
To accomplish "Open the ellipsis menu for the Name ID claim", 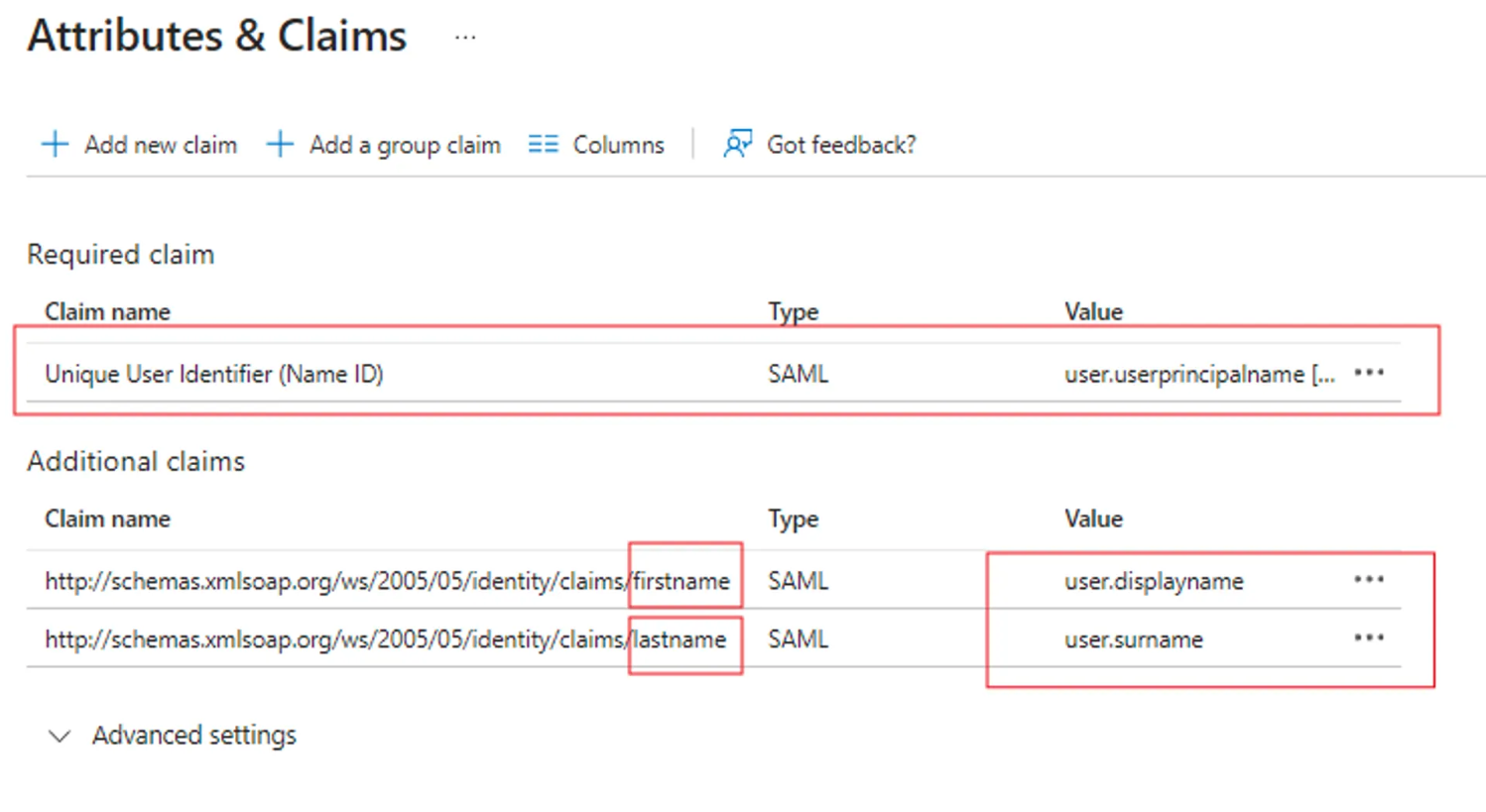I will (x=1370, y=373).
